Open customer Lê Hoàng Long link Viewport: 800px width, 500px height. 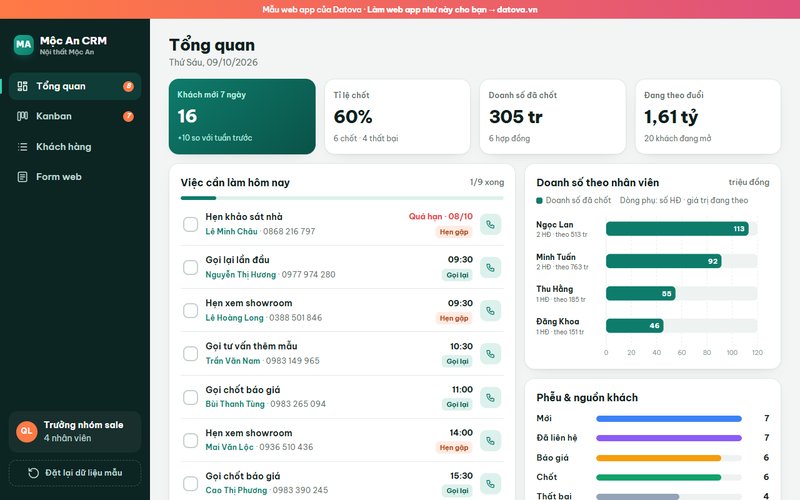click(234, 318)
